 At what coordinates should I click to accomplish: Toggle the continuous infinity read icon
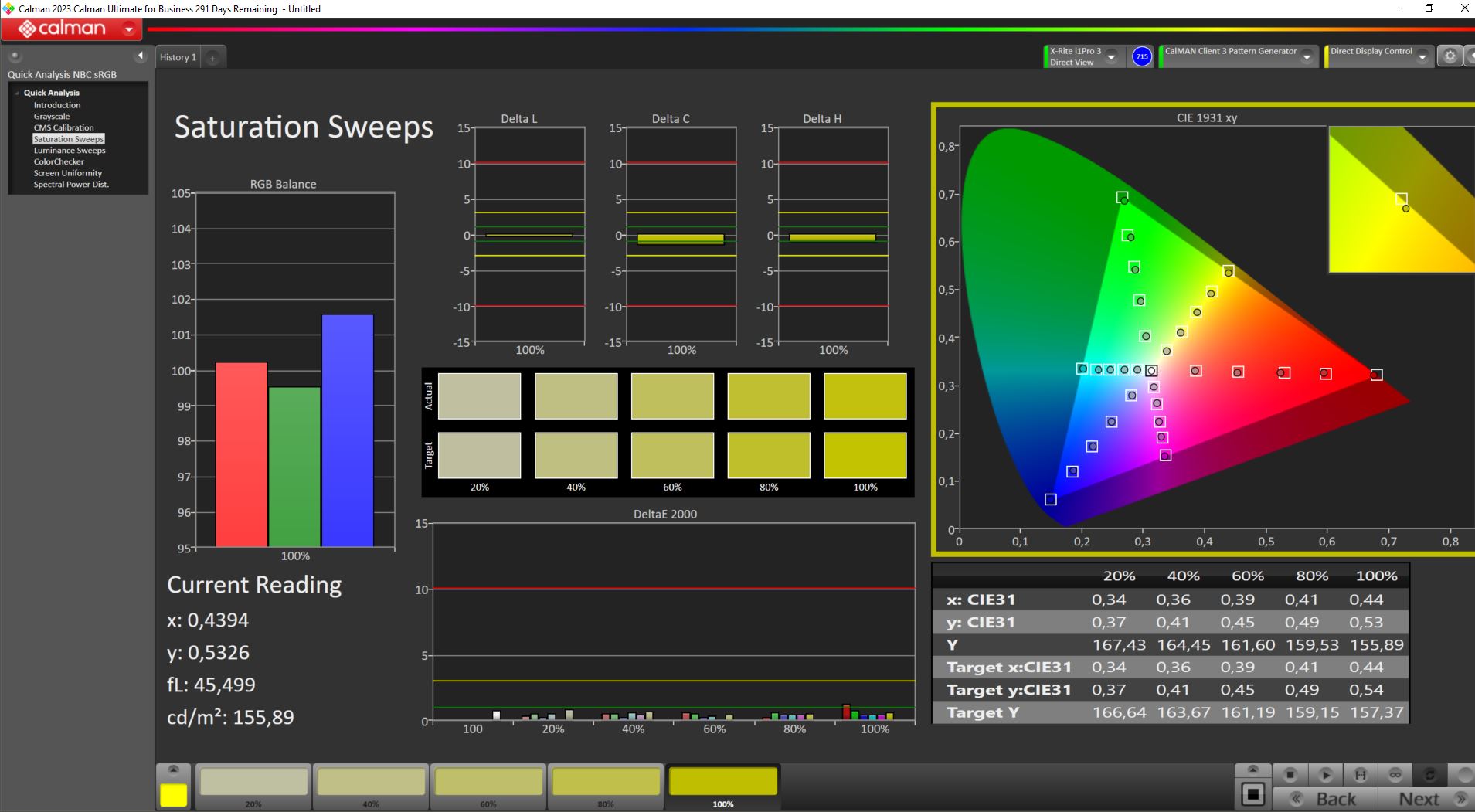[x=1395, y=774]
